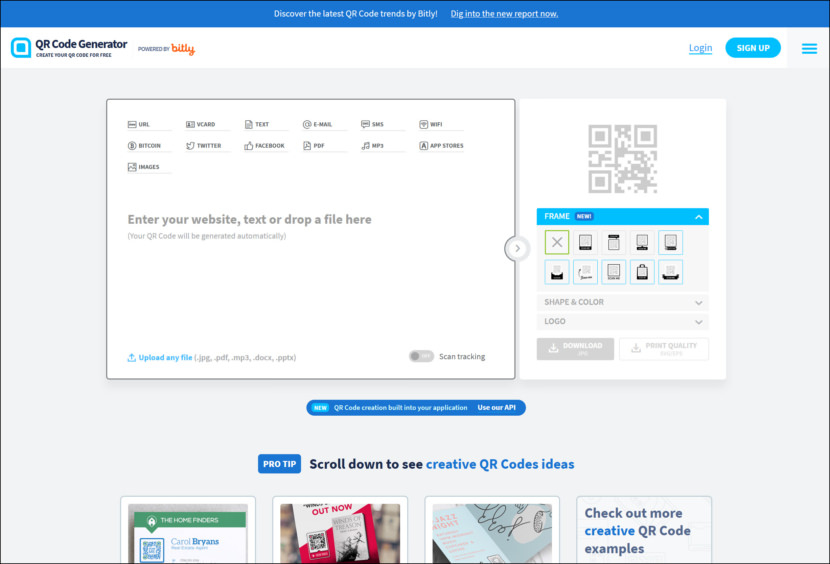
Task: Select the URL QR code type
Action: 149,124
